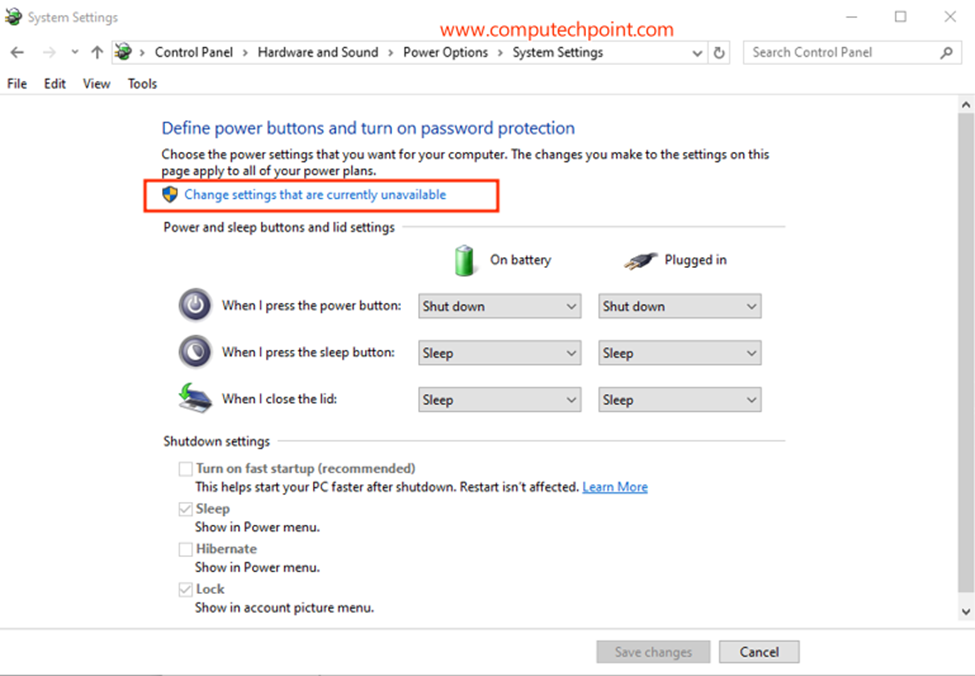Expand chevron after Control Panel breadcrumb

click(x=245, y=53)
